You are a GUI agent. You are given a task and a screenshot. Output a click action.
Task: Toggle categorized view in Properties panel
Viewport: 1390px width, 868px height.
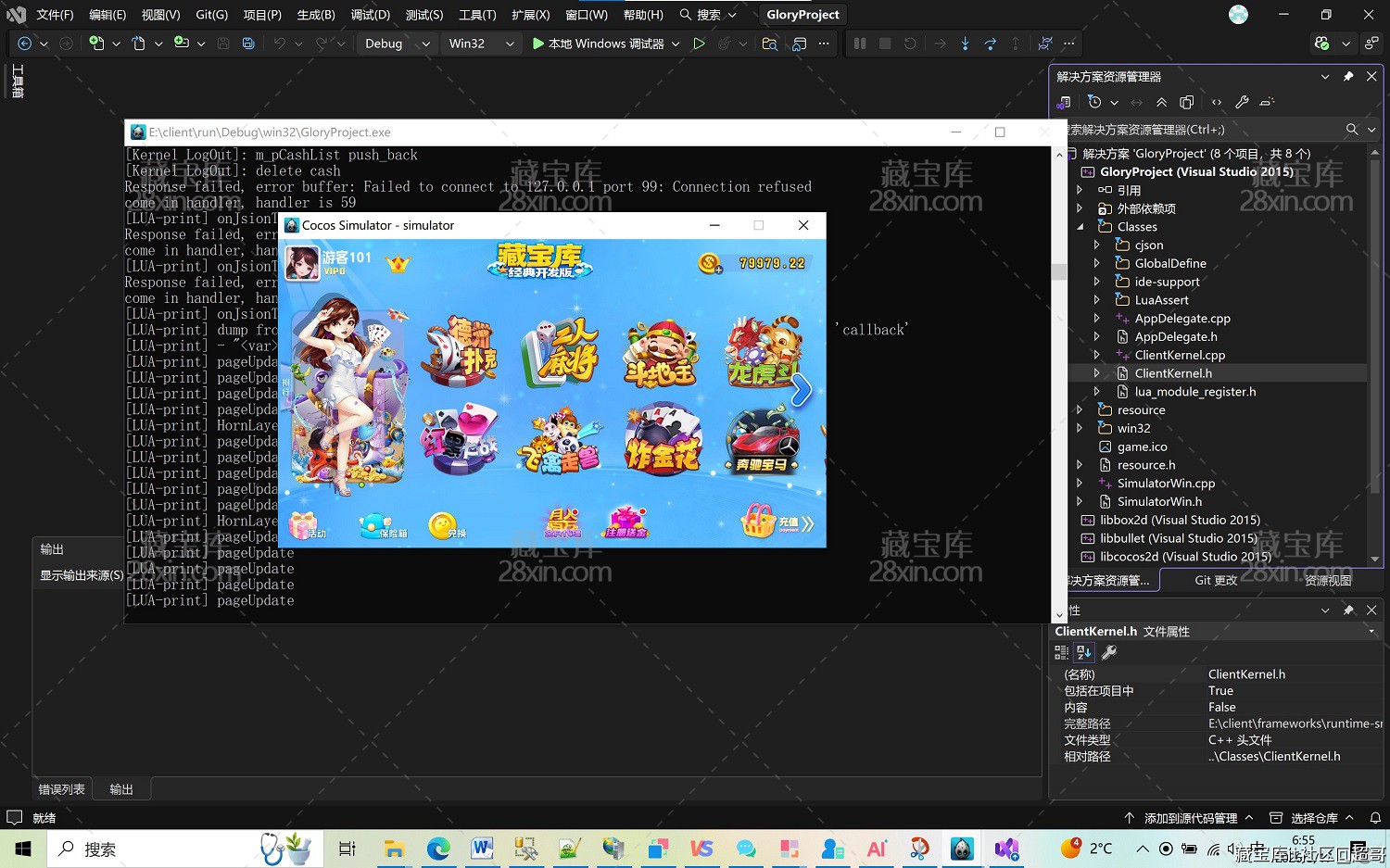(1062, 652)
